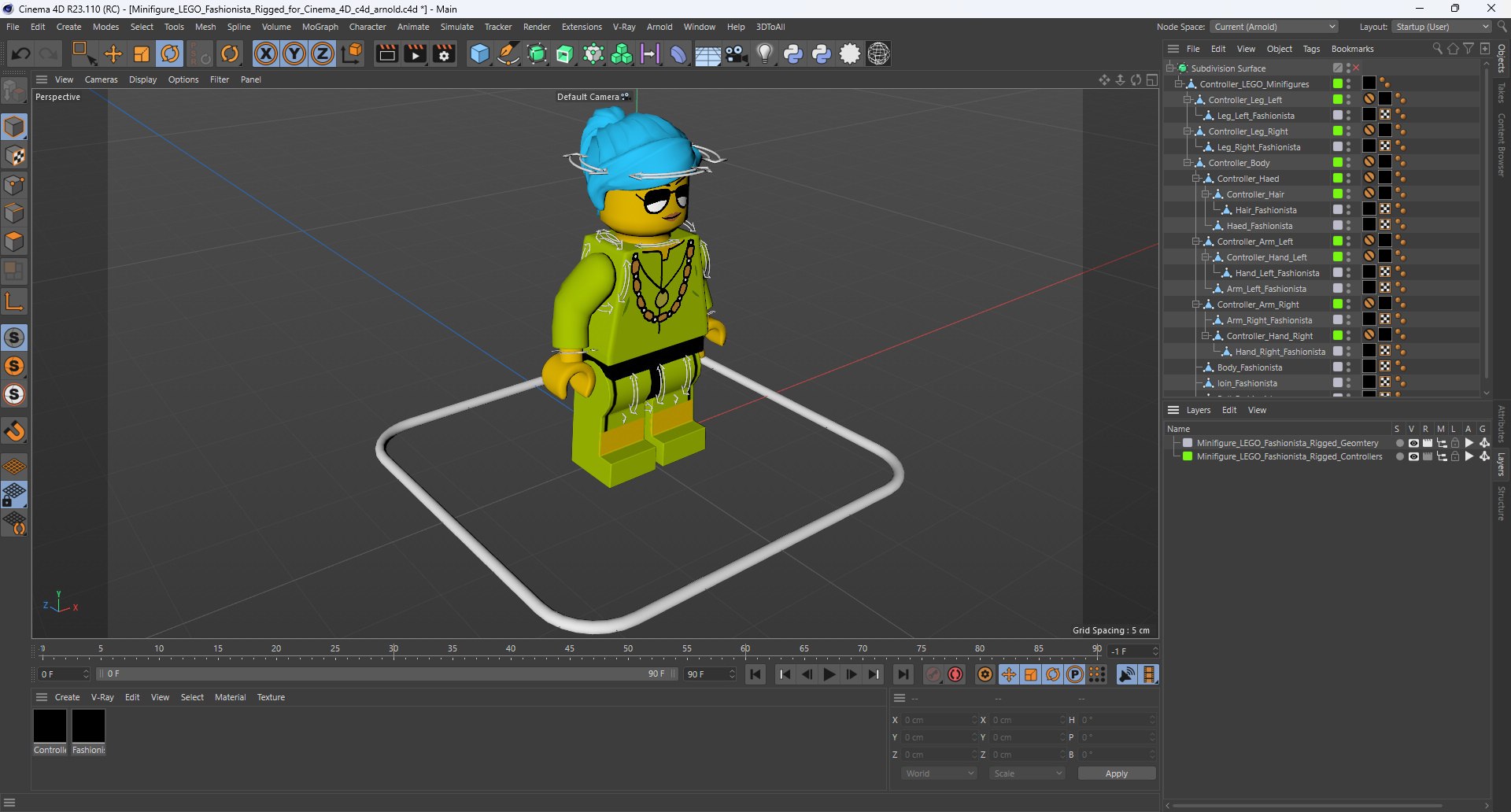The height and width of the screenshot is (812, 1511).
Task: Click frame 30 on the timeline ruler
Action: pyautogui.click(x=393, y=650)
